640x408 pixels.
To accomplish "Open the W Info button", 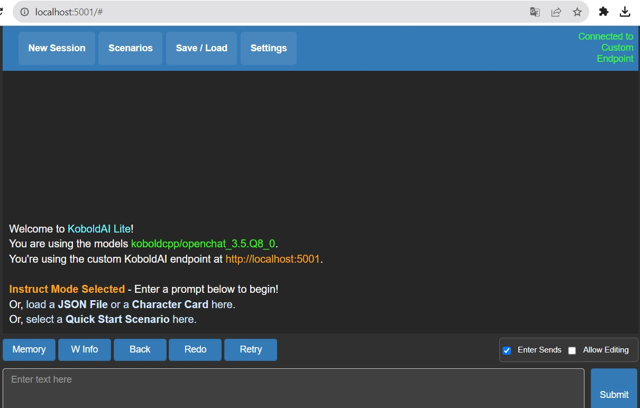I will 84,350.
